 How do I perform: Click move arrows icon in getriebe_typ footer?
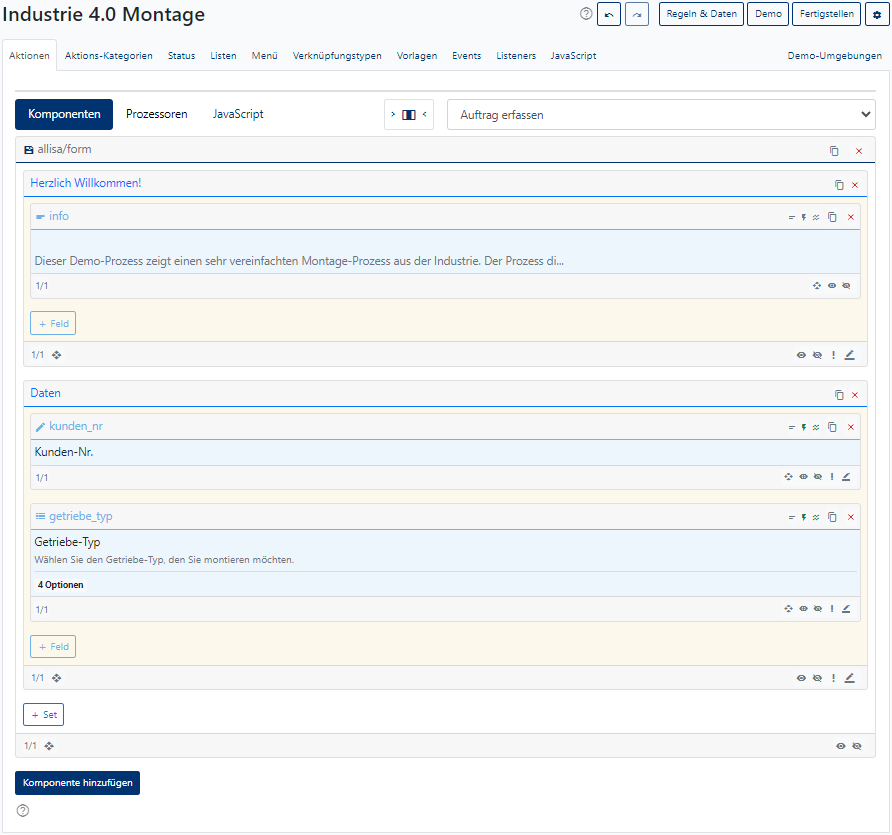788,609
